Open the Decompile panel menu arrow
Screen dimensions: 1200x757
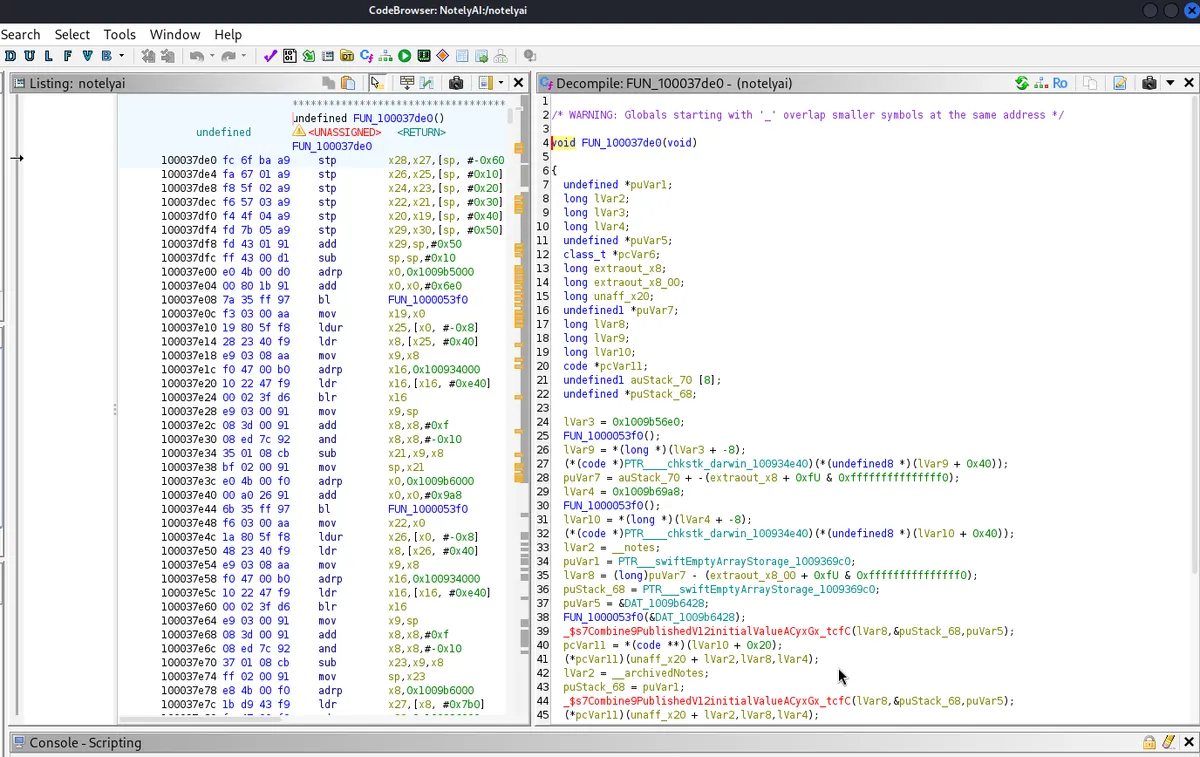pos(1170,83)
